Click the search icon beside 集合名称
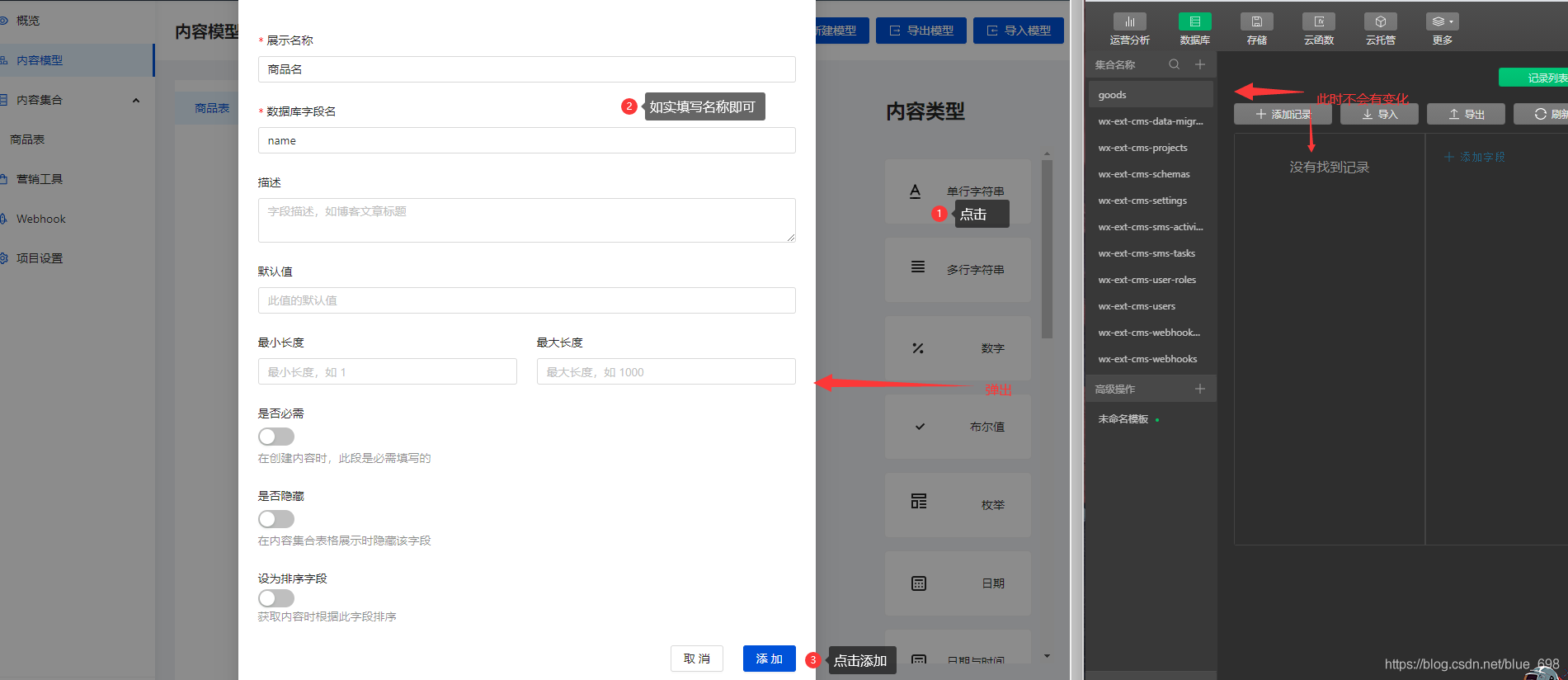This screenshot has width=1568, height=680. 1174,64
